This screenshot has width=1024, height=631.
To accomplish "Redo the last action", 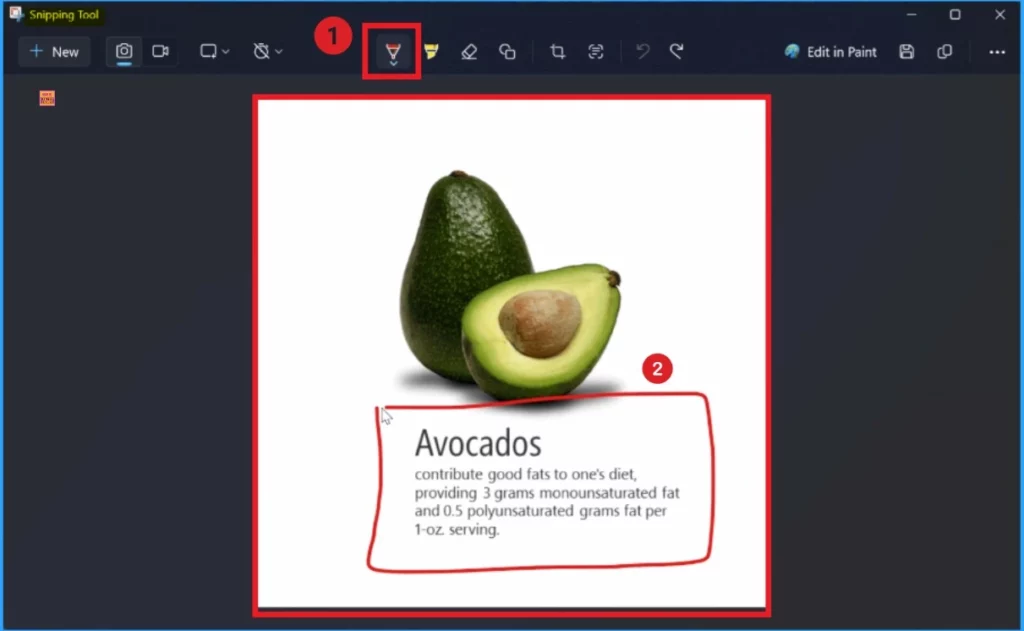I will [x=677, y=52].
